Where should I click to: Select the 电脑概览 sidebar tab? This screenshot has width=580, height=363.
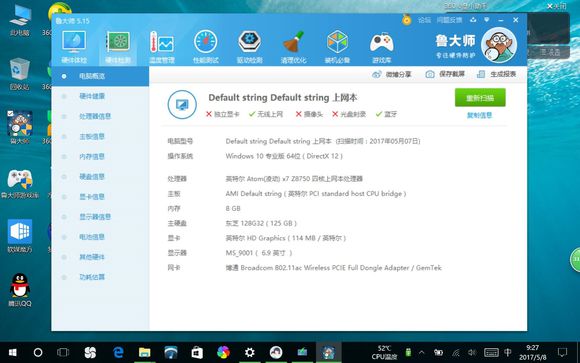coord(100,76)
